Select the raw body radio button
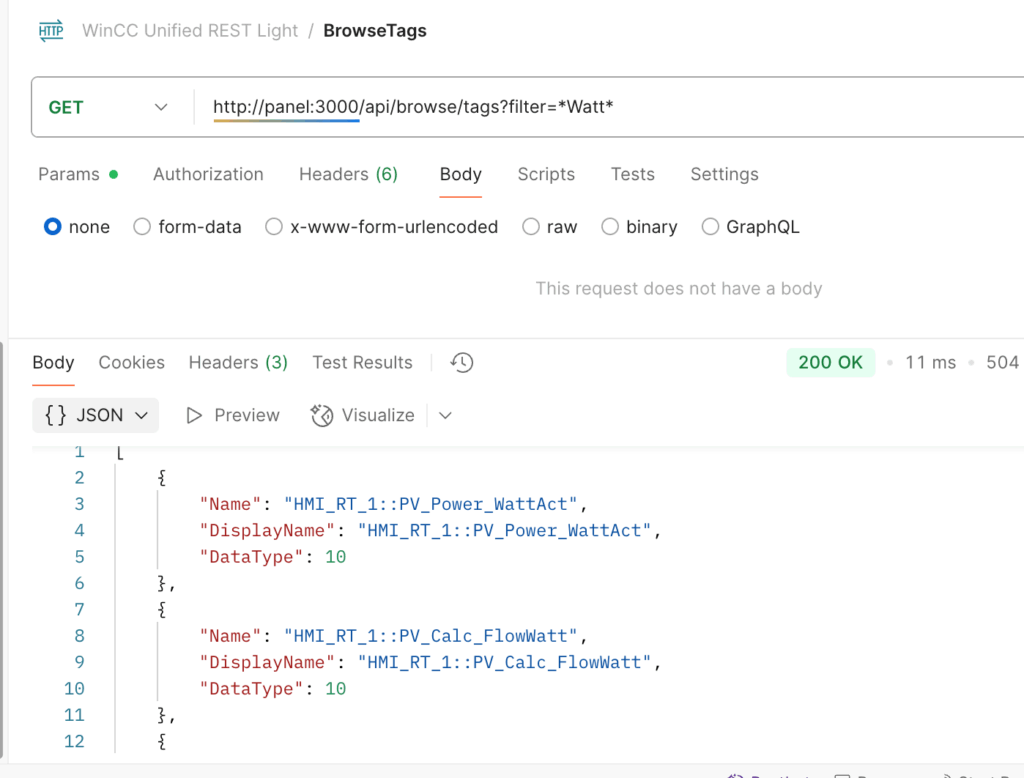This screenshot has width=1024, height=778. [x=531, y=227]
